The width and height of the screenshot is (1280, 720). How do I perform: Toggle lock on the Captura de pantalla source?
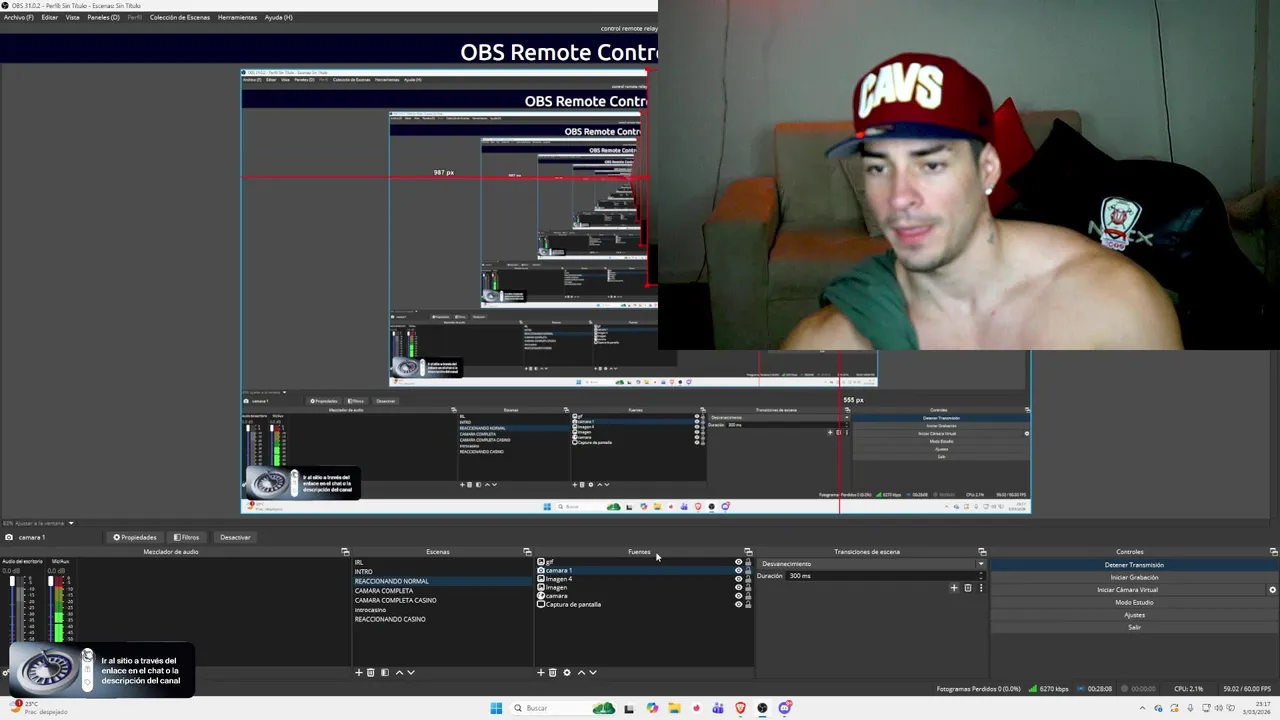click(x=748, y=604)
